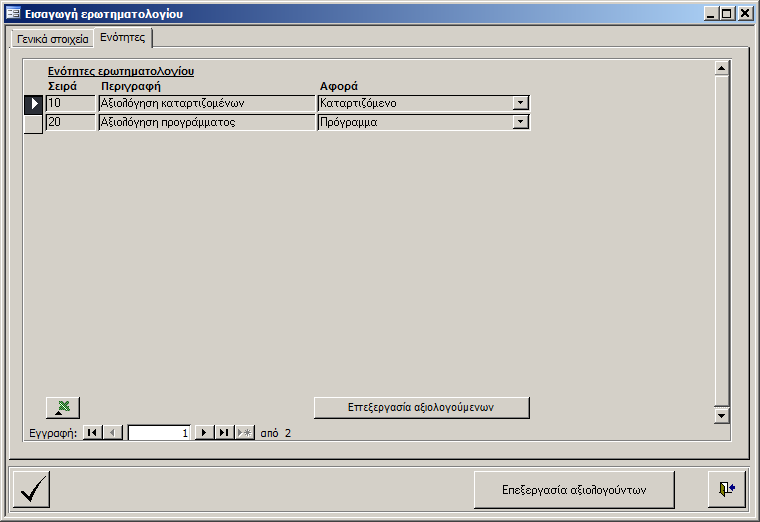
Task: Go to next record navigation button
Action: pyautogui.click(x=204, y=433)
